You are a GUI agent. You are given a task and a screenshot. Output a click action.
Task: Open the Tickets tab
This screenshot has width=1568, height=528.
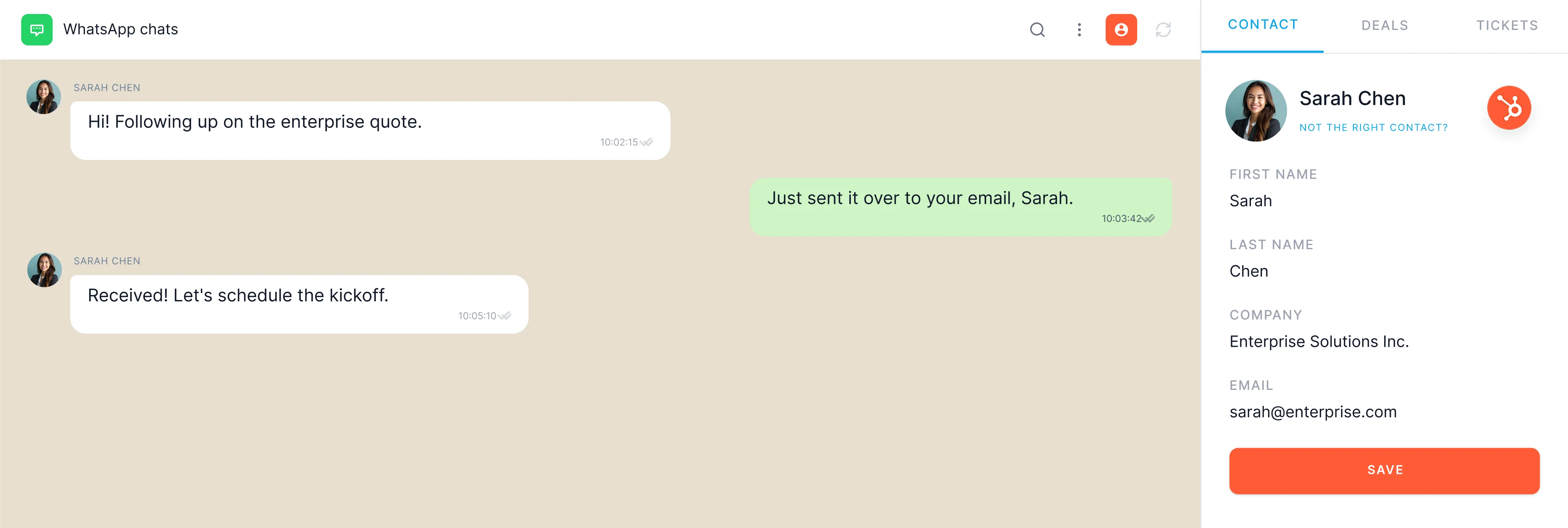tap(1506, 25)
